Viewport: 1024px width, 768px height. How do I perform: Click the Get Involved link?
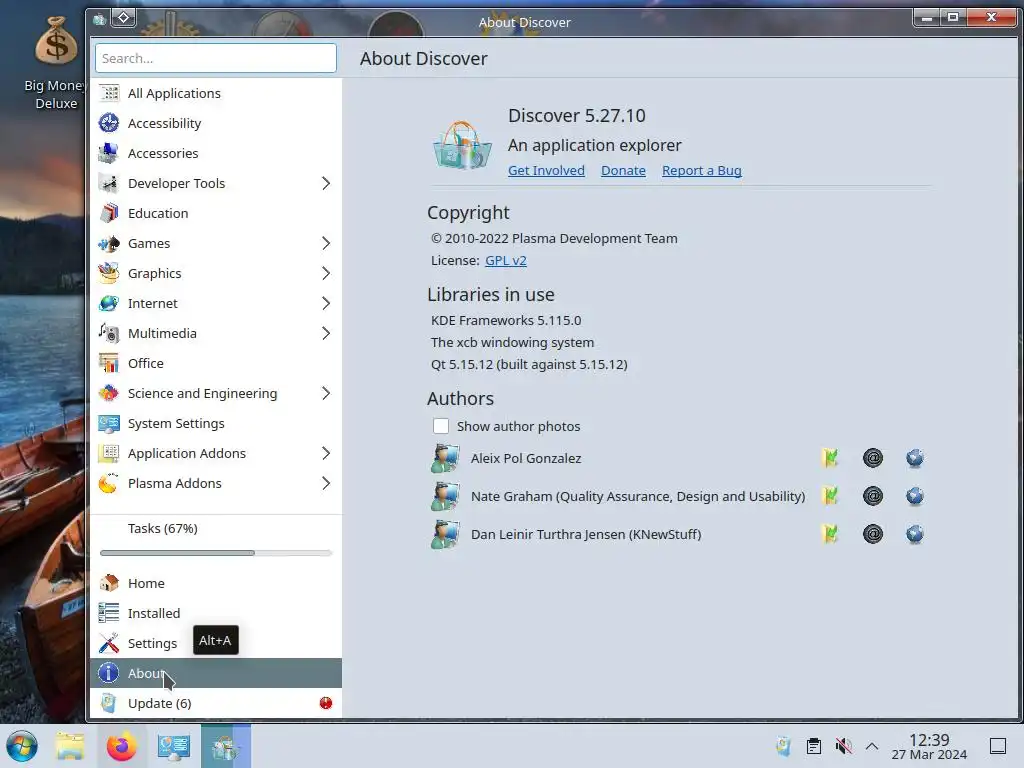[x=546, y=170]
